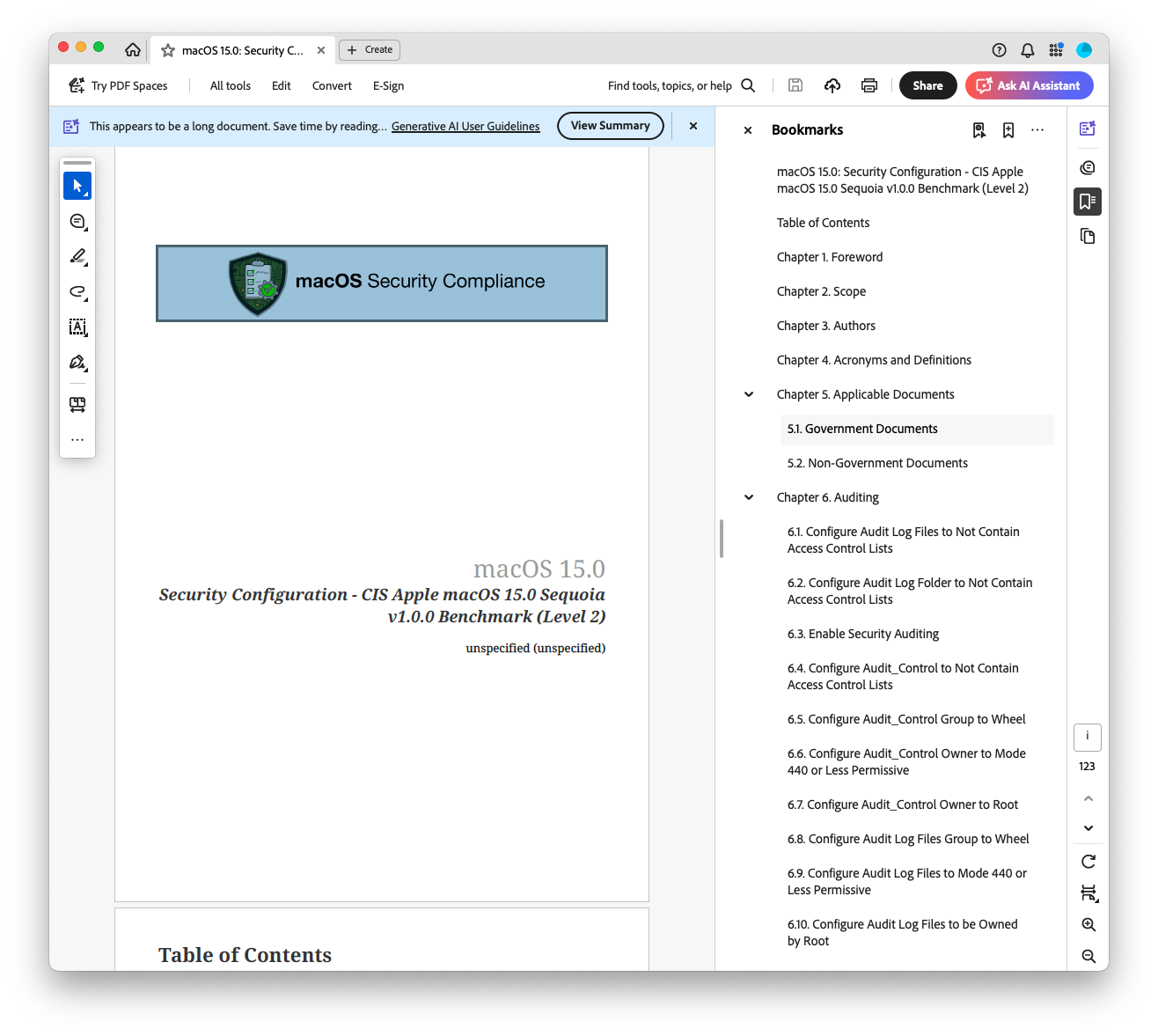This screenshot has height=1036, width=1158.
Task: Select 5.2. Non-Government Documents bookmark
Action: point(877,463)
